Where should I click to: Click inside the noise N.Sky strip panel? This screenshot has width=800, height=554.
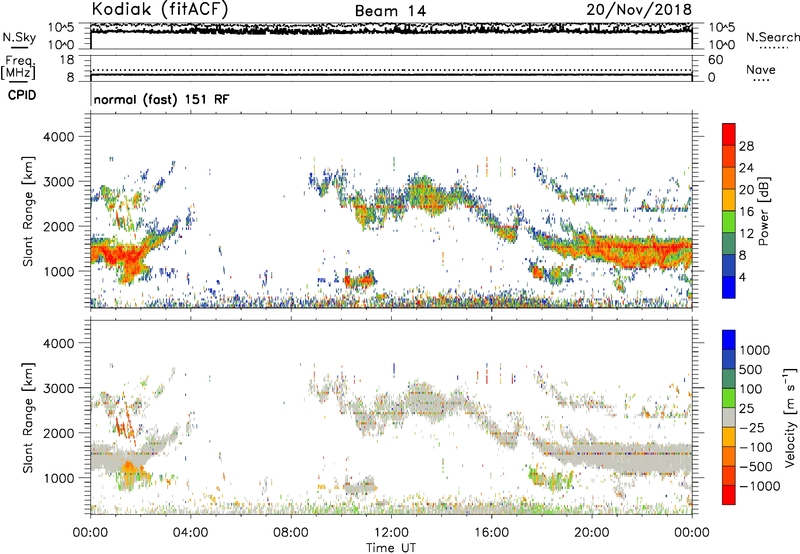coord(391,36)
